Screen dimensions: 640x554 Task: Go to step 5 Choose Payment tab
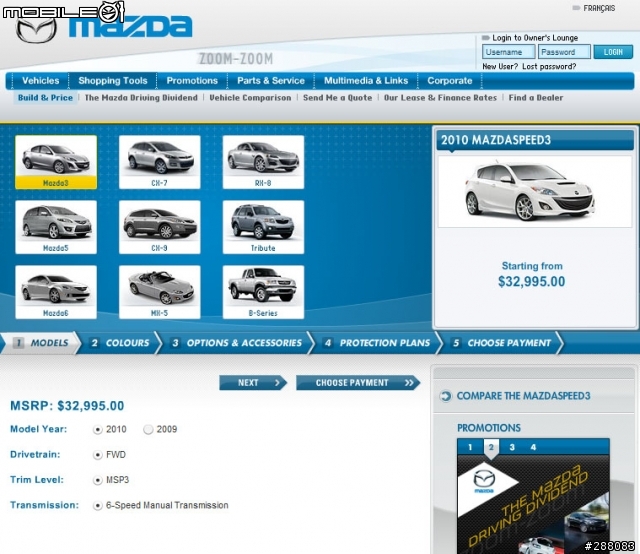(502, 343)
